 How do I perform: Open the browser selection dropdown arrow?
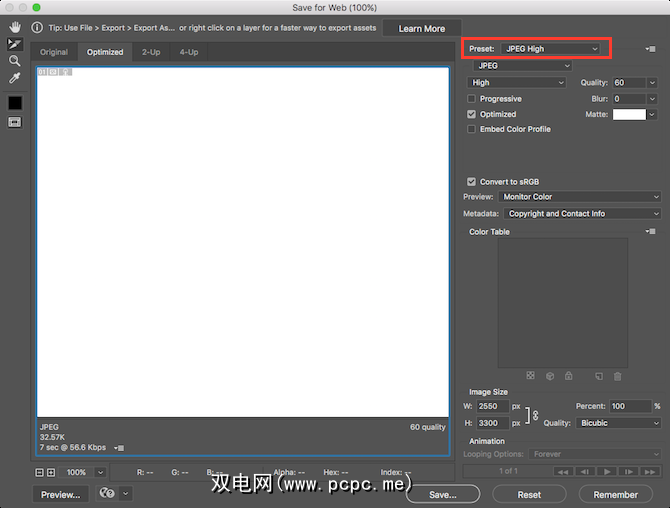tap(126, 493)
